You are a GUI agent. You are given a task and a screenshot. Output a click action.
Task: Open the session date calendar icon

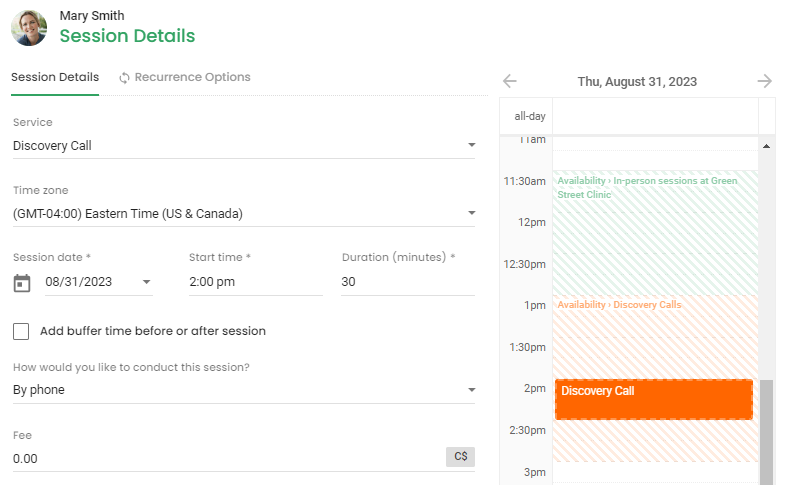click(x=22, y=283)
